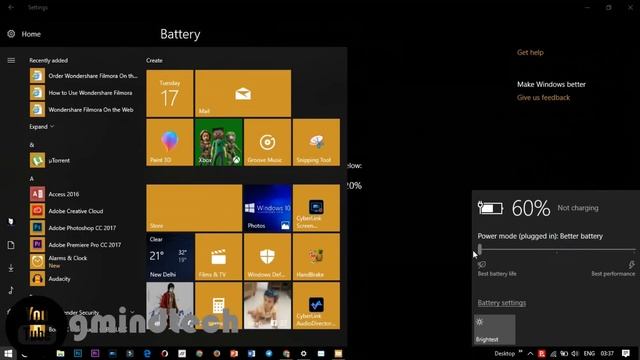The width and height of the screenshot is (640, 360).
Task: Open Opera browser from the taskbar
Action: (x=164, y=353)
